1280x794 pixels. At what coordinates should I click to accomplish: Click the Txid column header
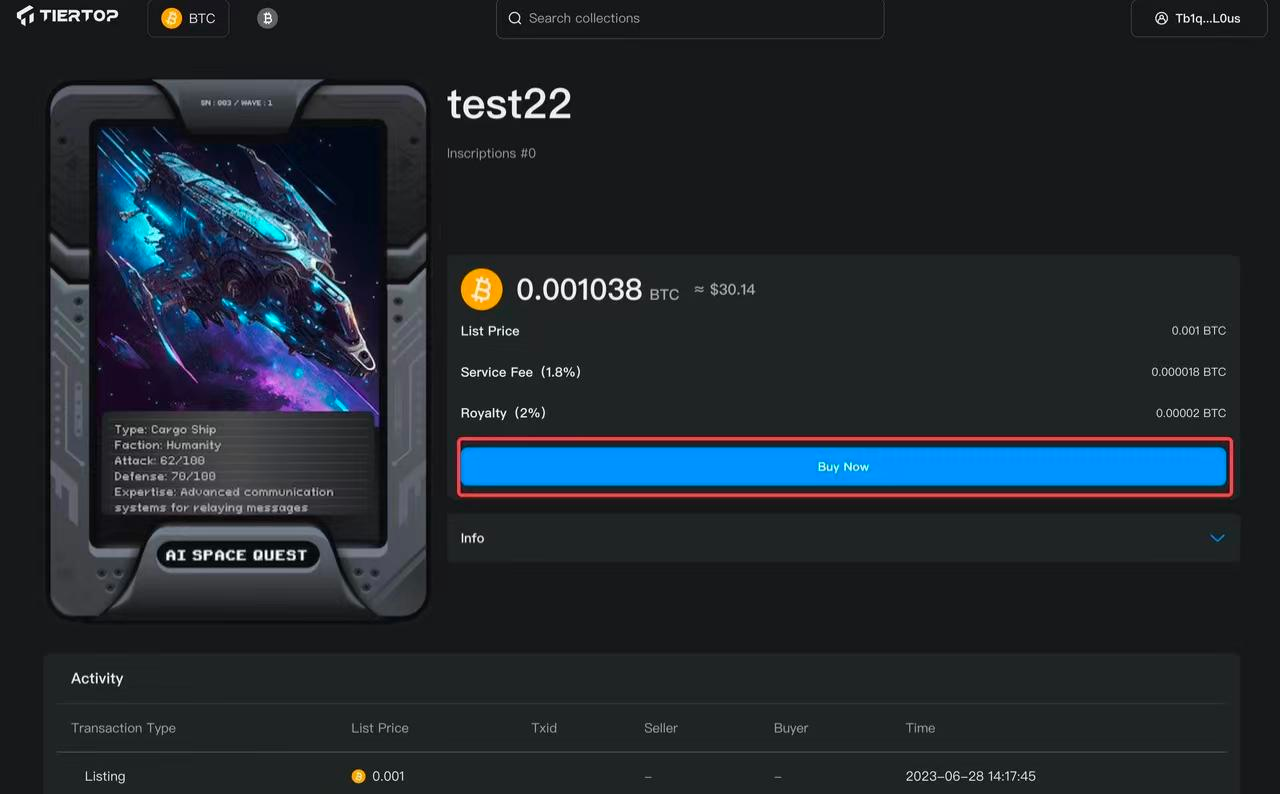(x=544, y=728)
